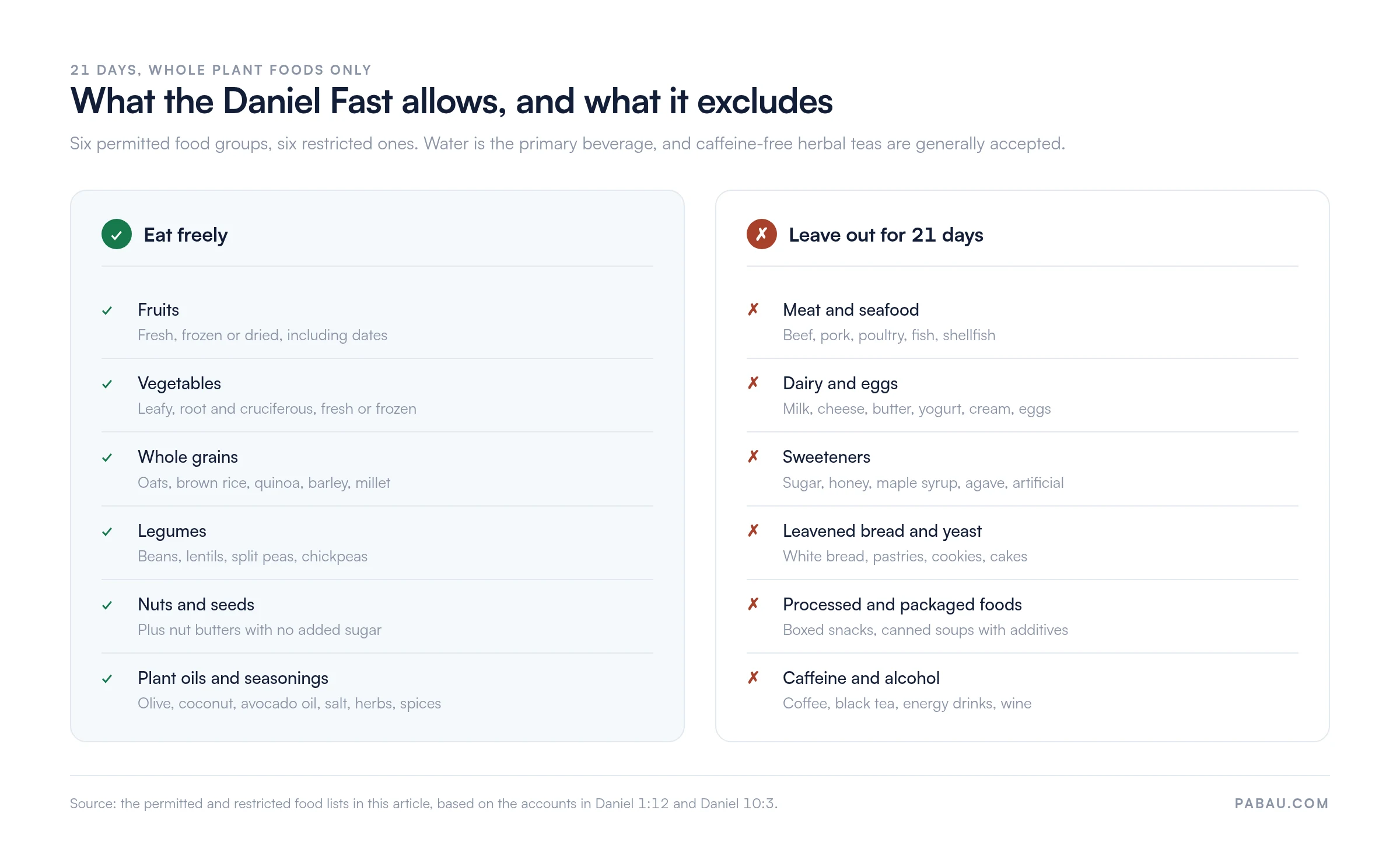
Task: Click the red X next to Sweeteners
Action: 753,456
